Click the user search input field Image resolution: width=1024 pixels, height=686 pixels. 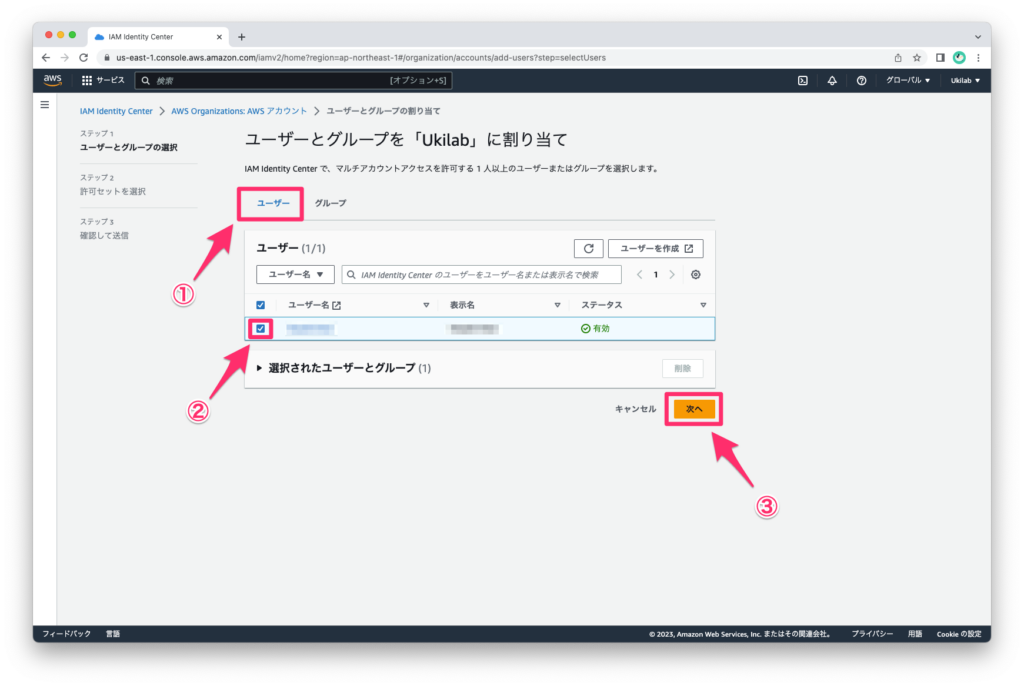(485, 274)
